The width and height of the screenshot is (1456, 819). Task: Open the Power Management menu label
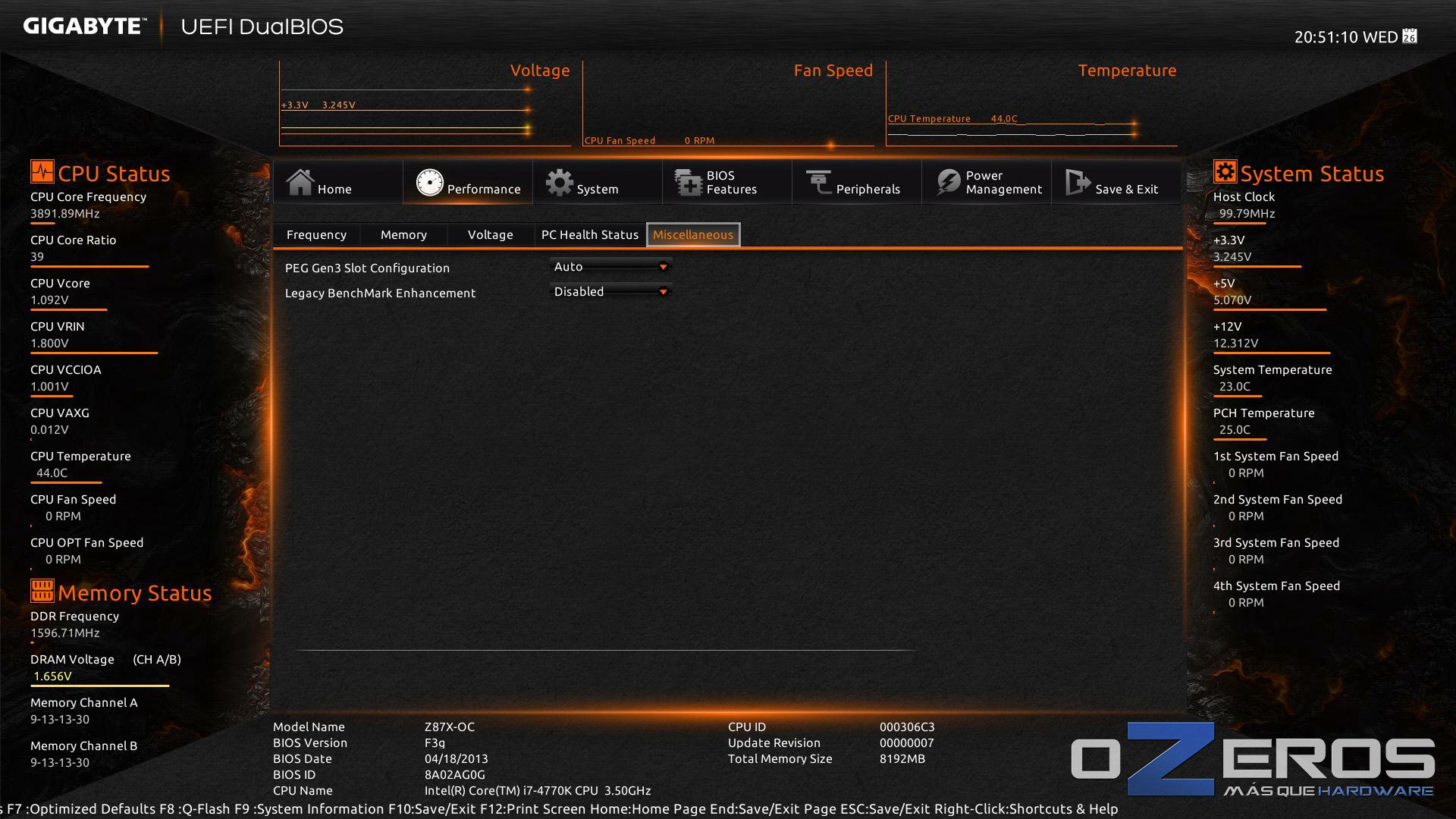[x=1004, y=182]
